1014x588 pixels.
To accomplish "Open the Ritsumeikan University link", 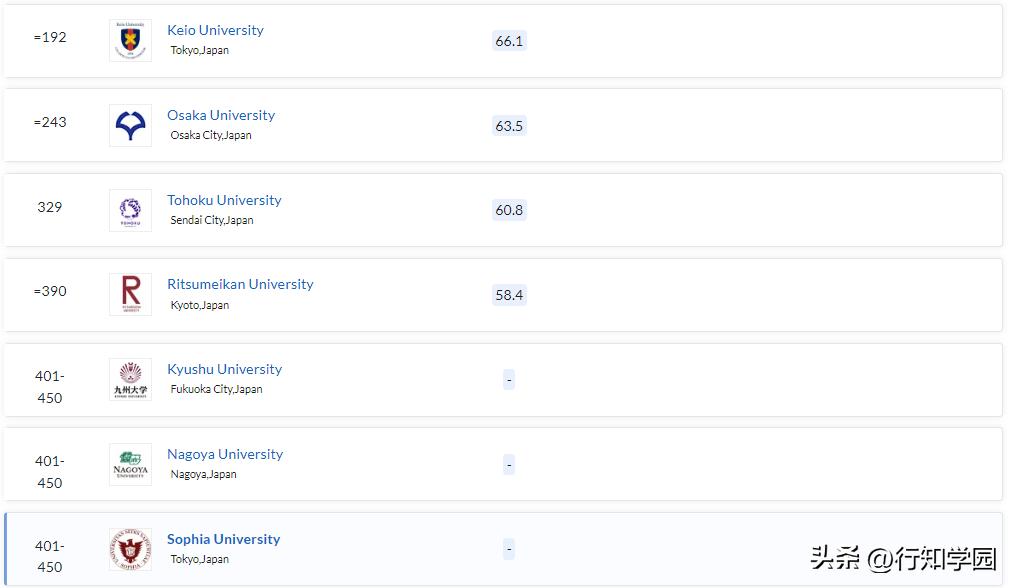I will tap(240, 284).
